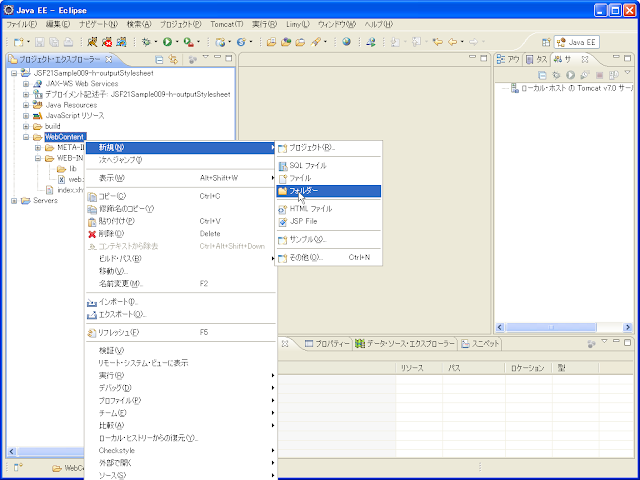This screenshot has height=480, width=640.
Task: Switch to the タス tasks tab
Action: (537, 60)
